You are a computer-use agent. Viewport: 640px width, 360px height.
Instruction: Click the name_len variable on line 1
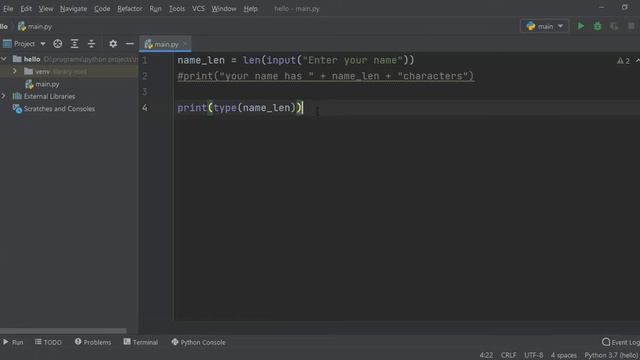pyautogui.click(x=201, y=60)
